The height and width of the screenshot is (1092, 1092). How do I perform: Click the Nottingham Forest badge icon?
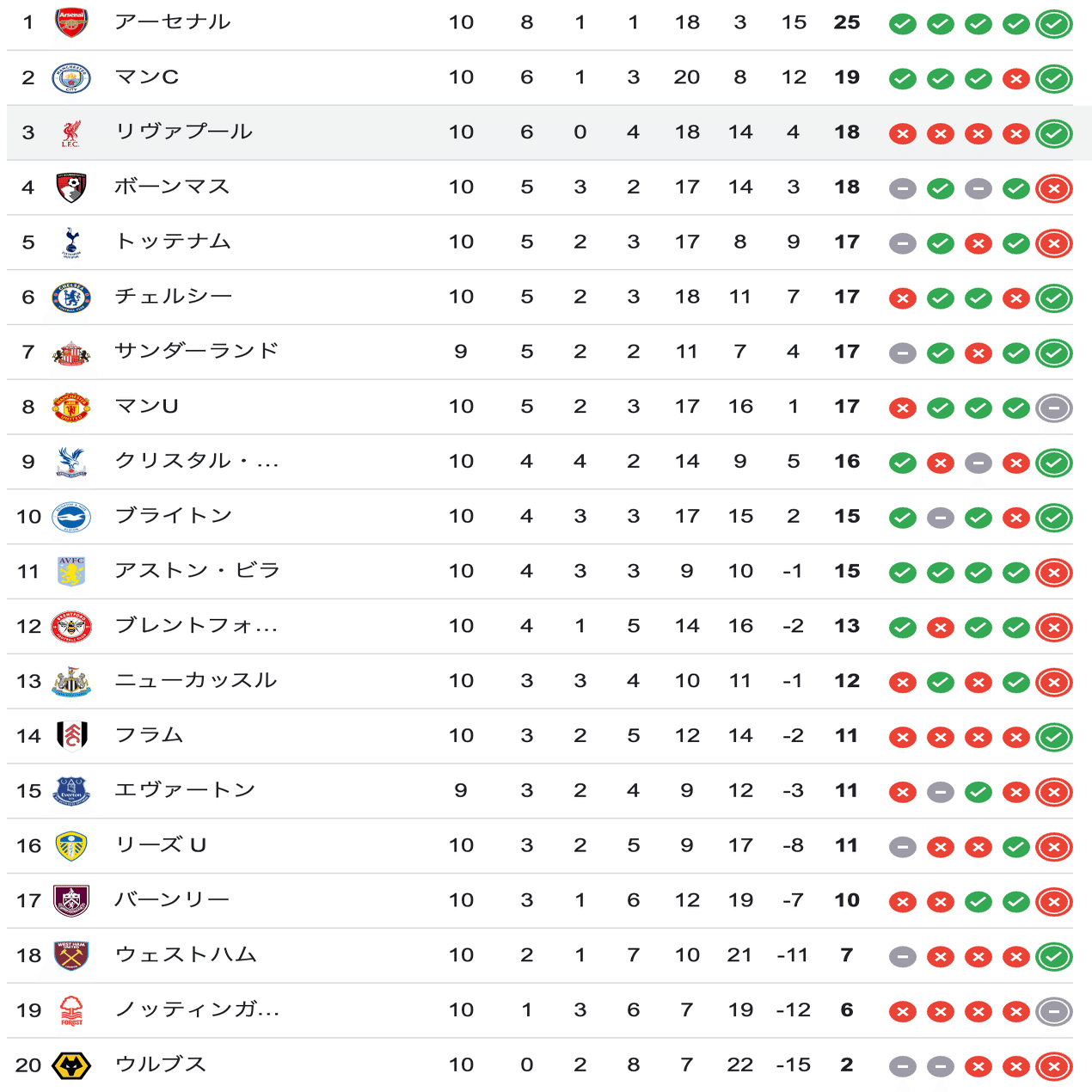(71, 1009)
